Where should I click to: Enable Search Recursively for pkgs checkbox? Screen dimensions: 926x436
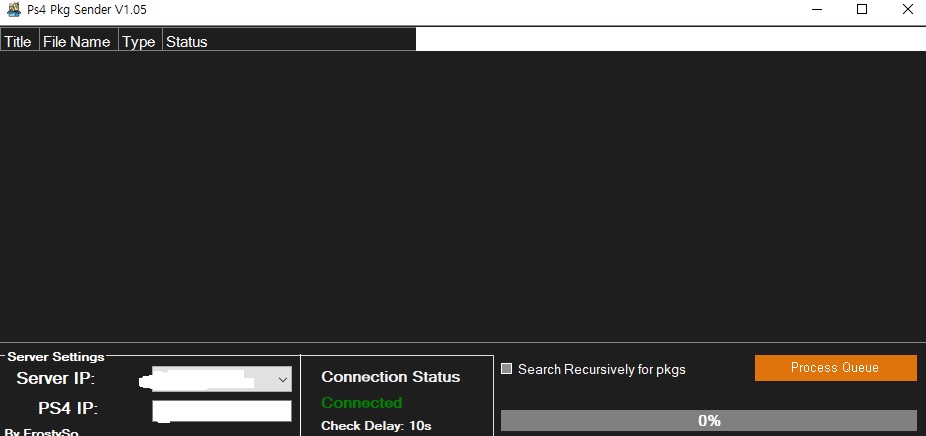506,369
